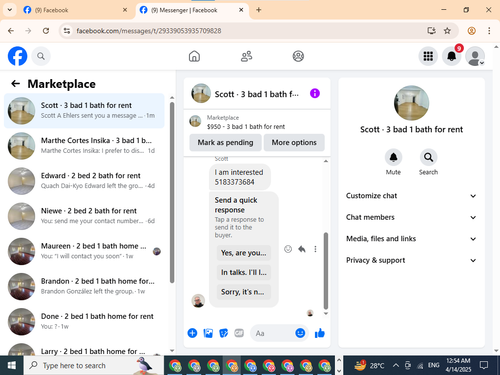The image size is (500, 375).
Task: Send the 'Yes, are you...' quick response
Action: [244, 253]
